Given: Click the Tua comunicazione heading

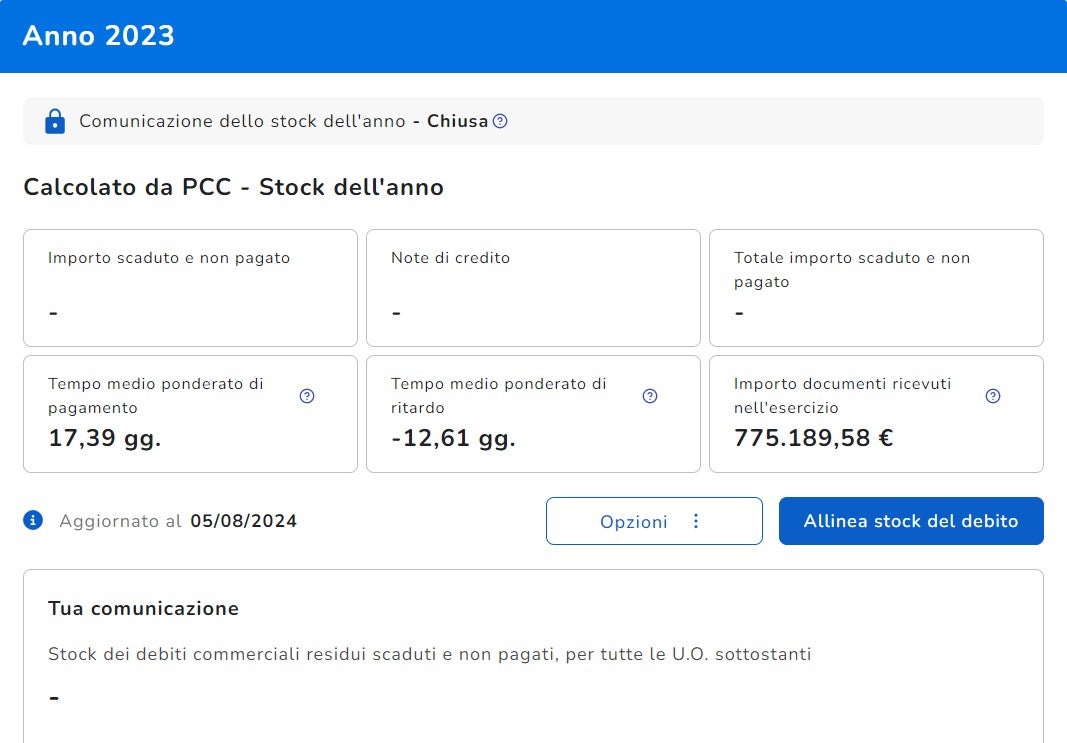Looking at the screenshot, I should 143,608.
